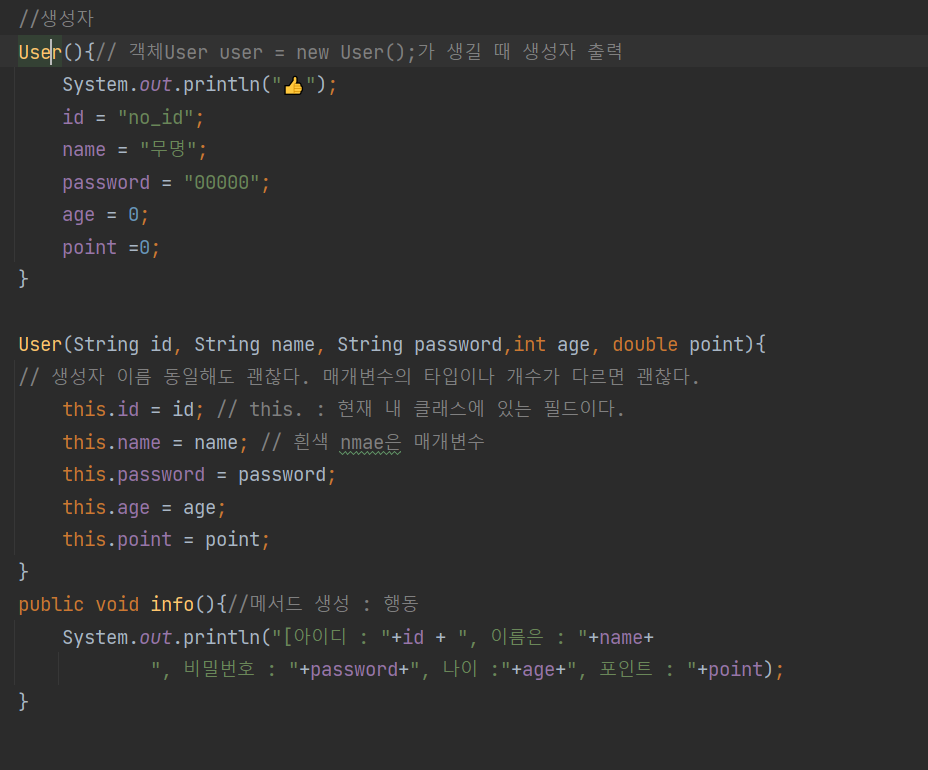Click the //메서드 생성 : 행동 comment
The width and height of the screenshot is (928, 770).
(x=323, y=604)
